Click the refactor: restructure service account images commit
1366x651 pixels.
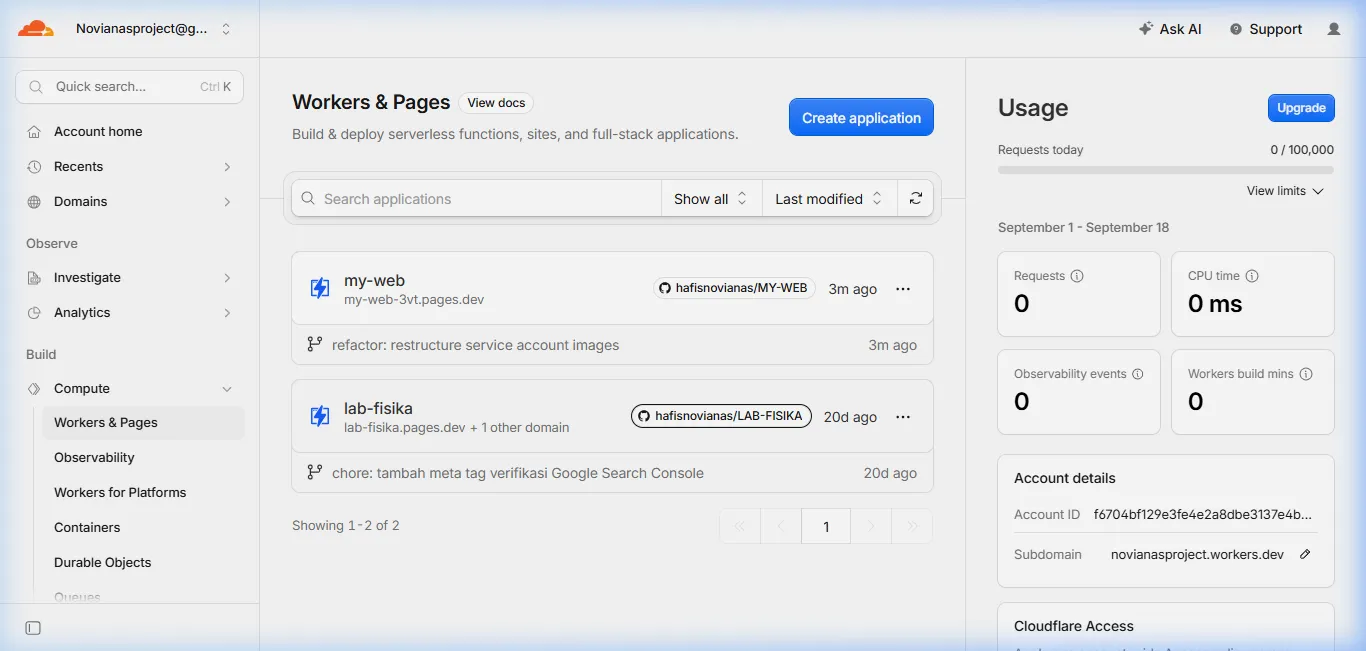pos(475,345)
